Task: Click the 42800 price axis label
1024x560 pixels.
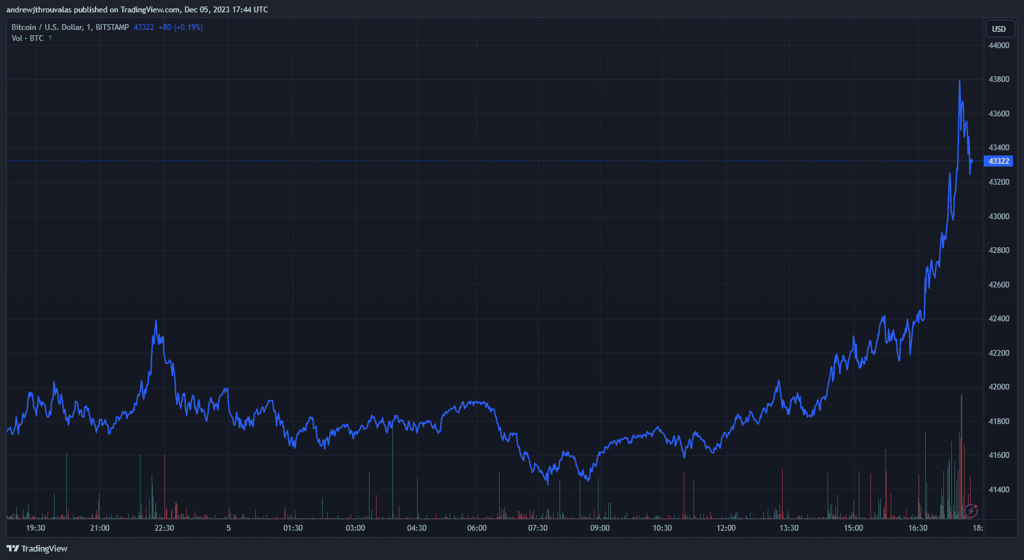Action: [999, 251]
